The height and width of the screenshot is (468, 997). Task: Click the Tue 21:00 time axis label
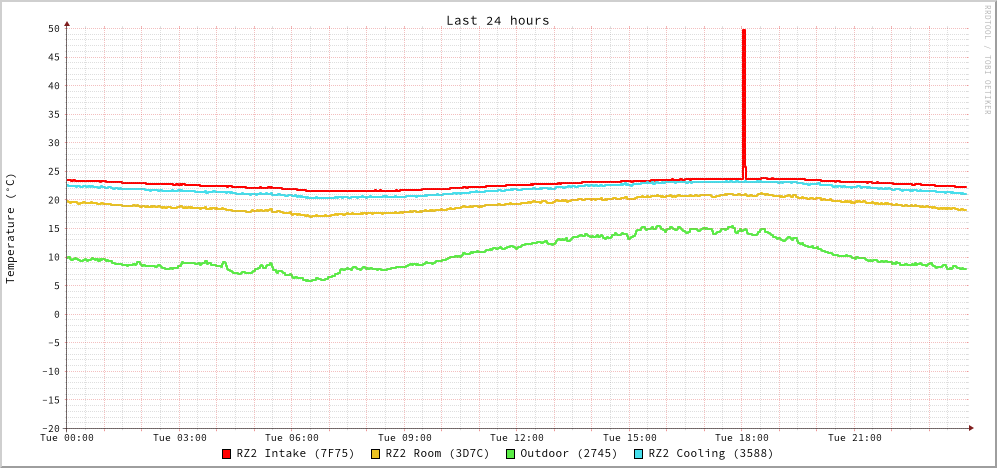pyautogui.click(x=855, y=438)
